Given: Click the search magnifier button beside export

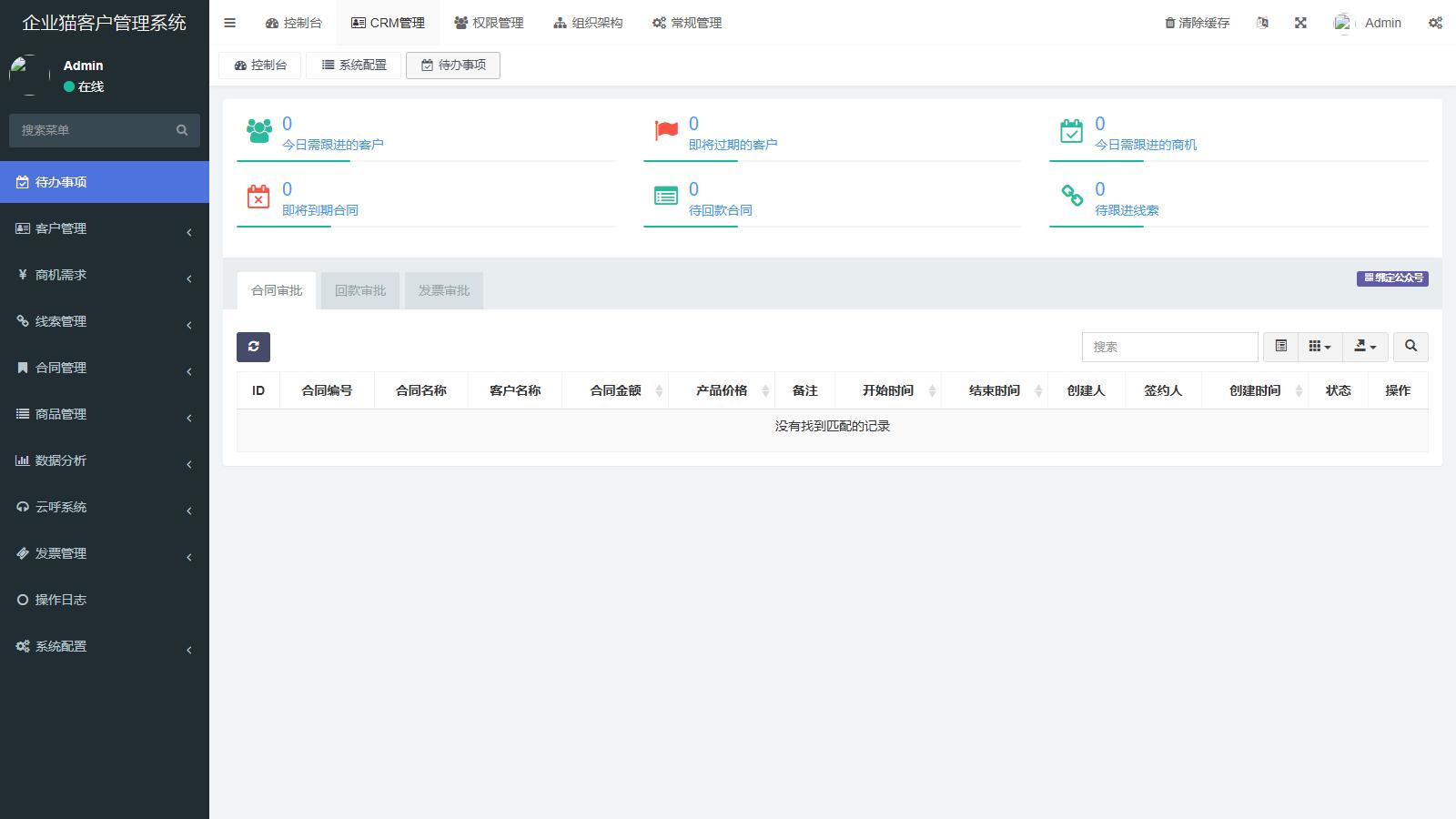Looking at the screenshot, I should click(x=1410, y=347).
